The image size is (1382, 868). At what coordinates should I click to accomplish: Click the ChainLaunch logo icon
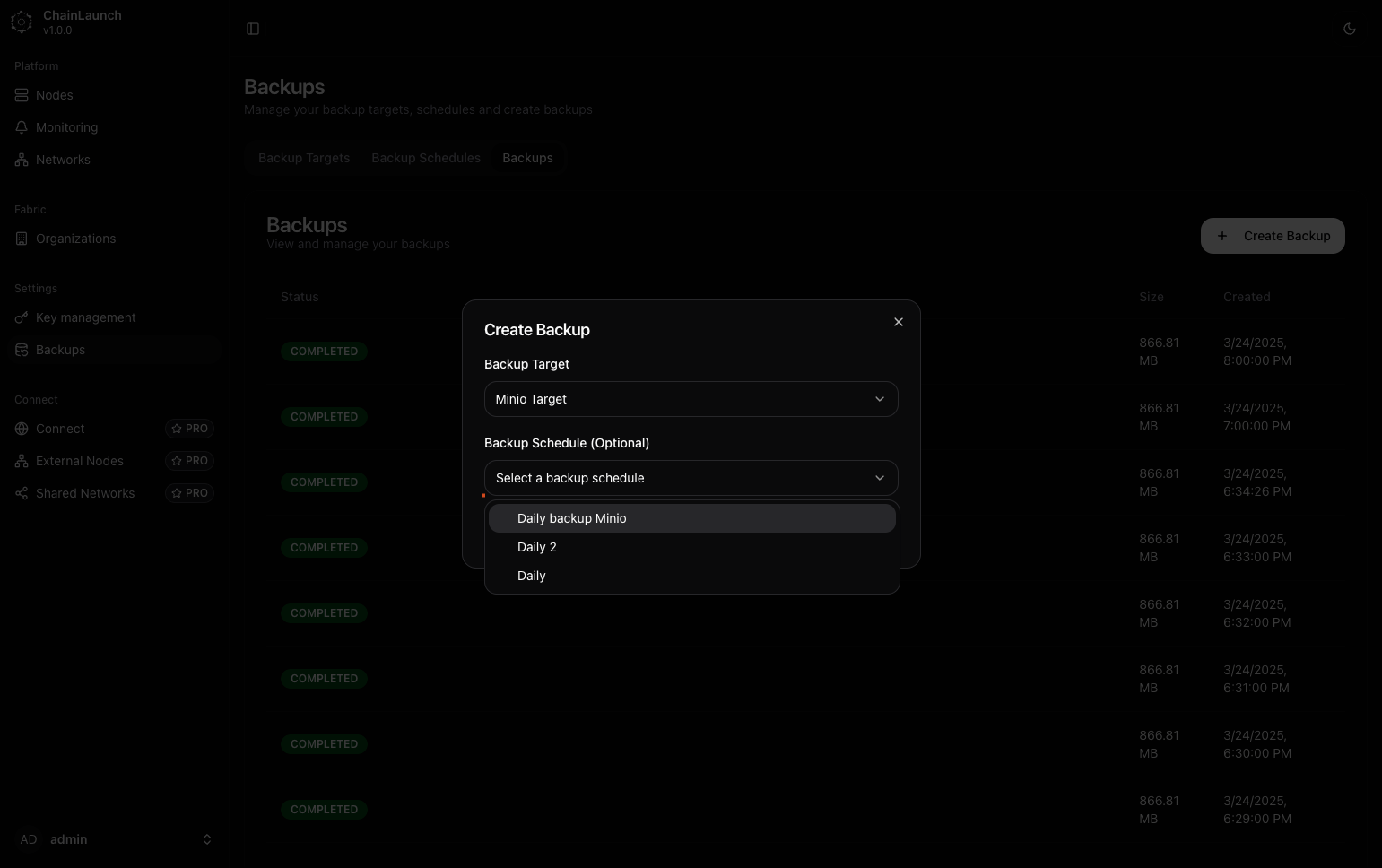pyautogui.click(x=22, y=22)
